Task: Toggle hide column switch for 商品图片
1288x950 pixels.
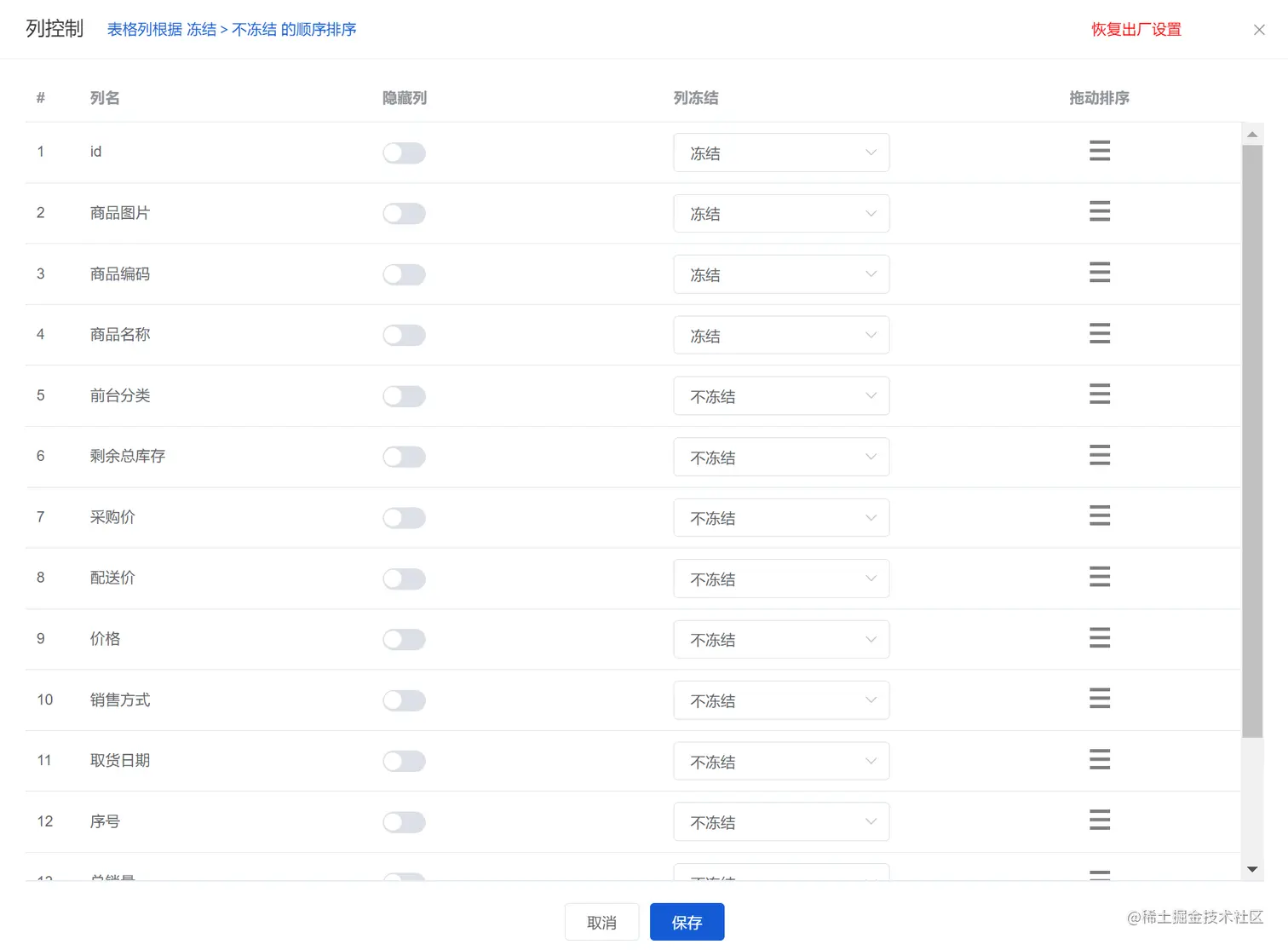Action: click(x=404, y=214)
